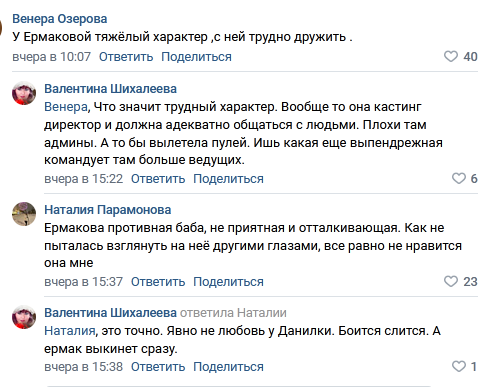The height and width of the screenshot is (387, 494).
Task: Like the comment posted at 15:38
Action: tap(459, 366)
